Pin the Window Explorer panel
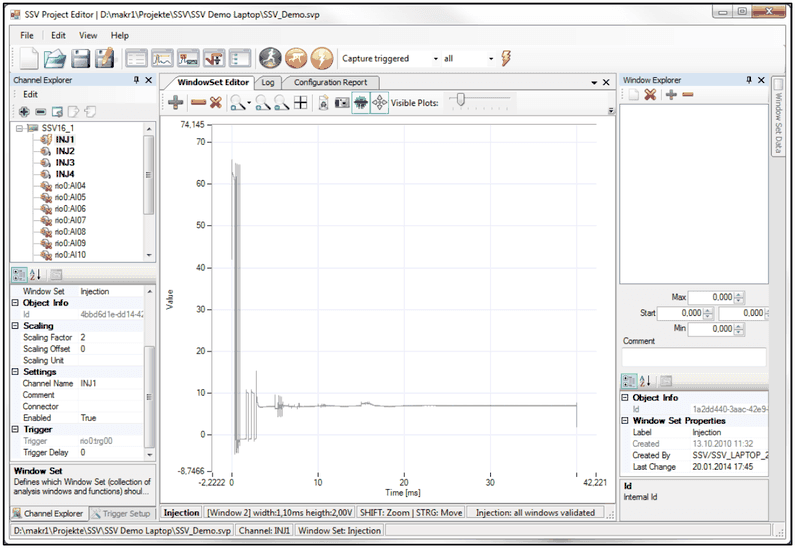This screenshot has height=549, width=795. [749, 80]
